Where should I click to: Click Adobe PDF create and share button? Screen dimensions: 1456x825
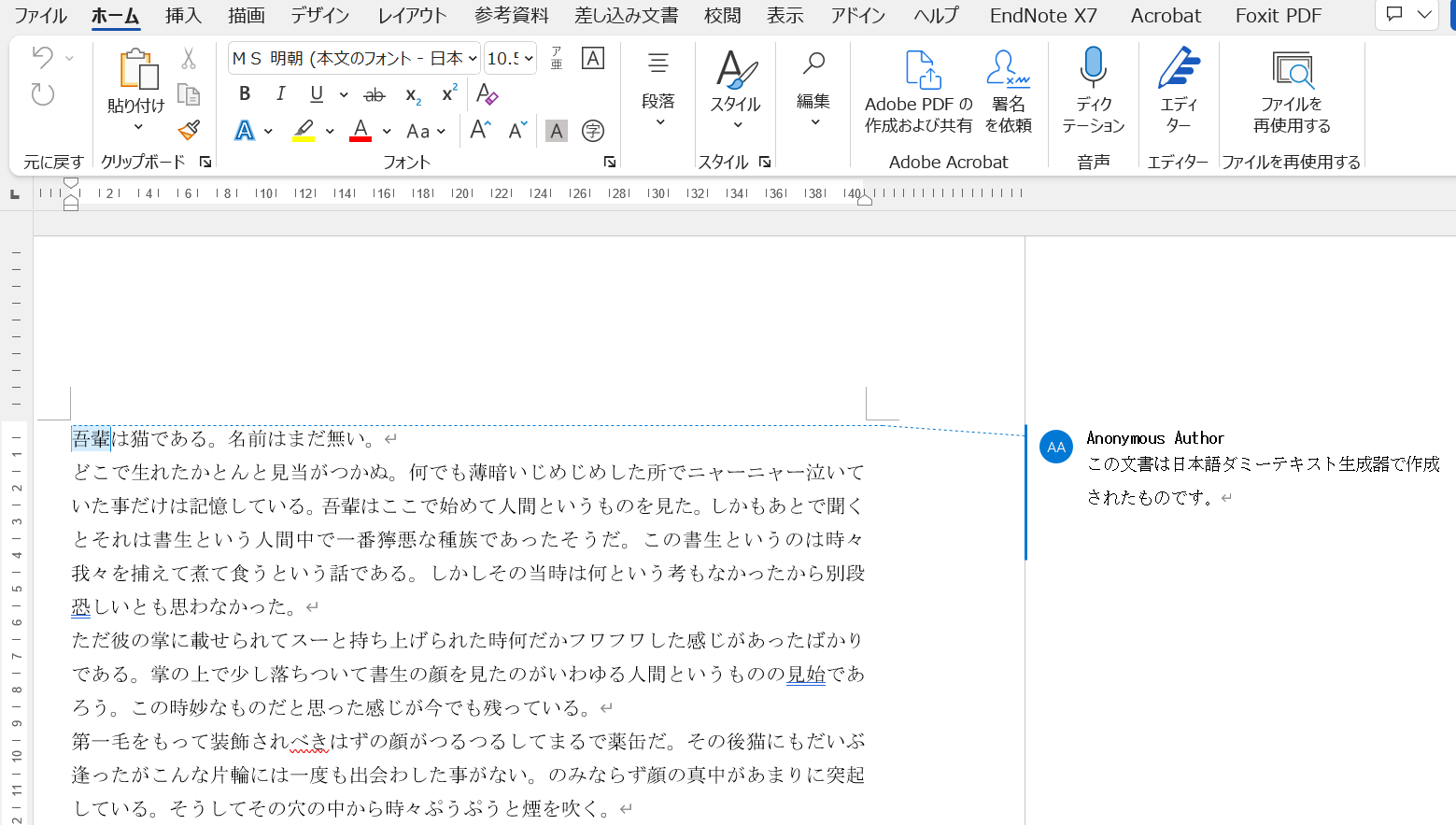[918, 91]
